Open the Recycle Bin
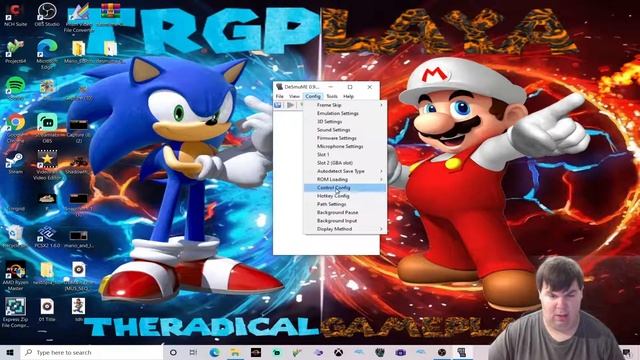The image size is (640, 360). (16, 237)
